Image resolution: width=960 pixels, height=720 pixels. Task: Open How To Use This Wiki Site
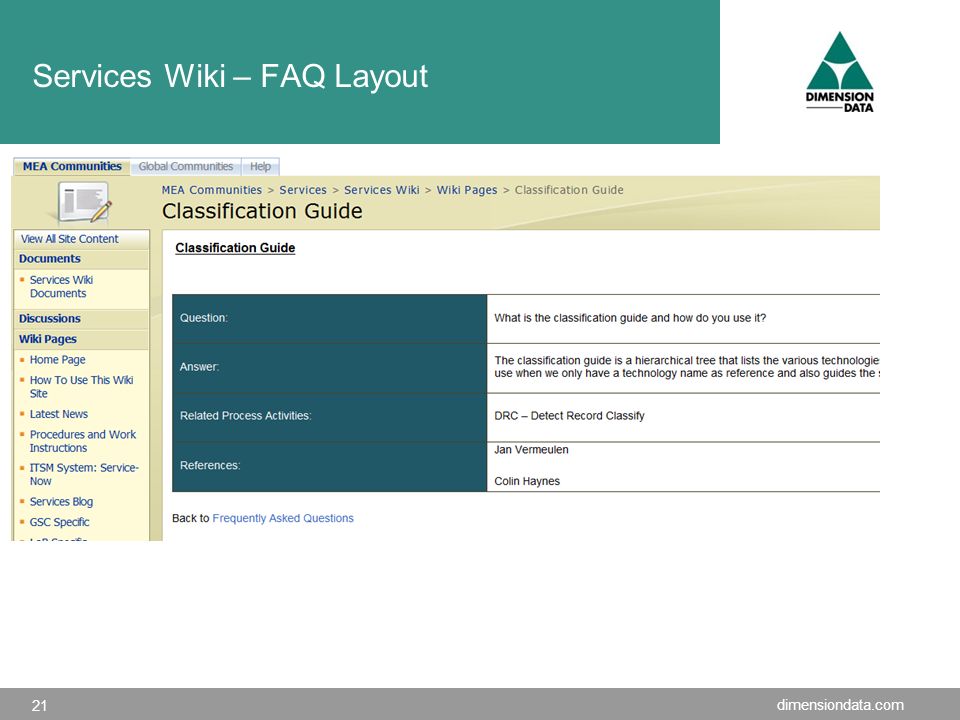[x=81, y=387]
